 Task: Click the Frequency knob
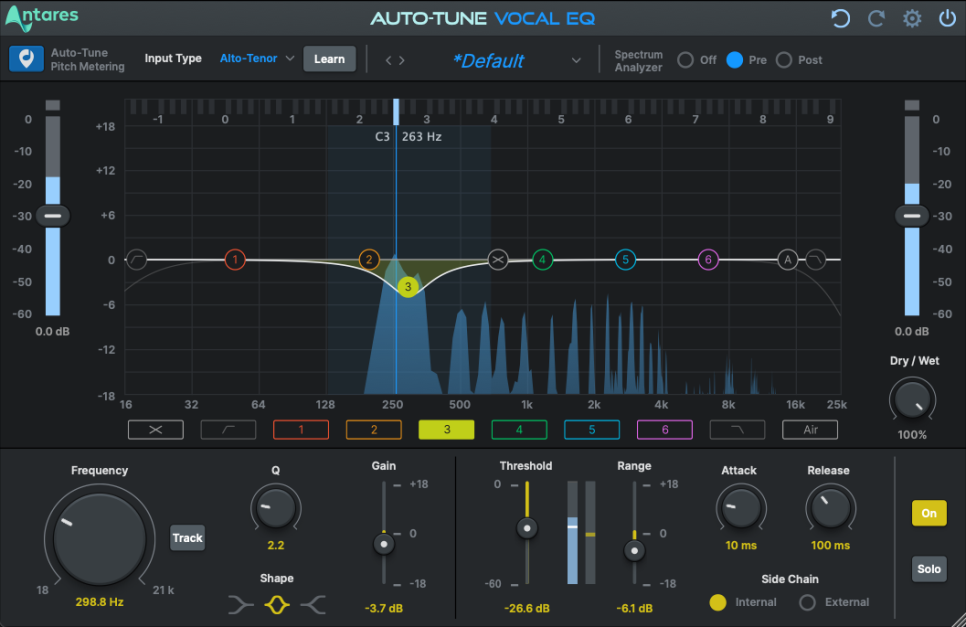click(99, 538)
